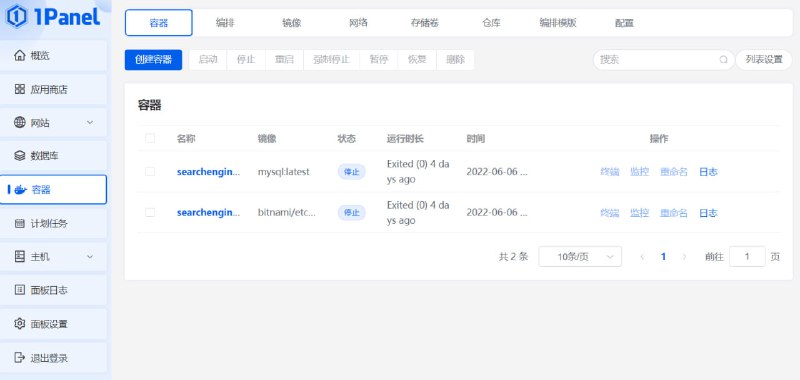The width and height of the screenshot is (800, 380).
Task: Open the 概览 home icon
Action: click(19, 55)
